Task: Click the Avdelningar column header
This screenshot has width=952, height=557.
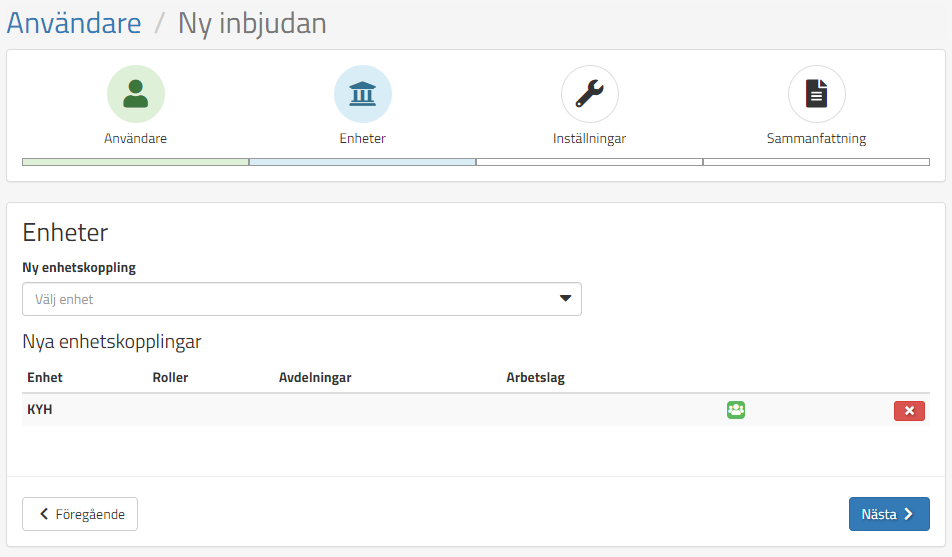Action: tap(314, 378)
